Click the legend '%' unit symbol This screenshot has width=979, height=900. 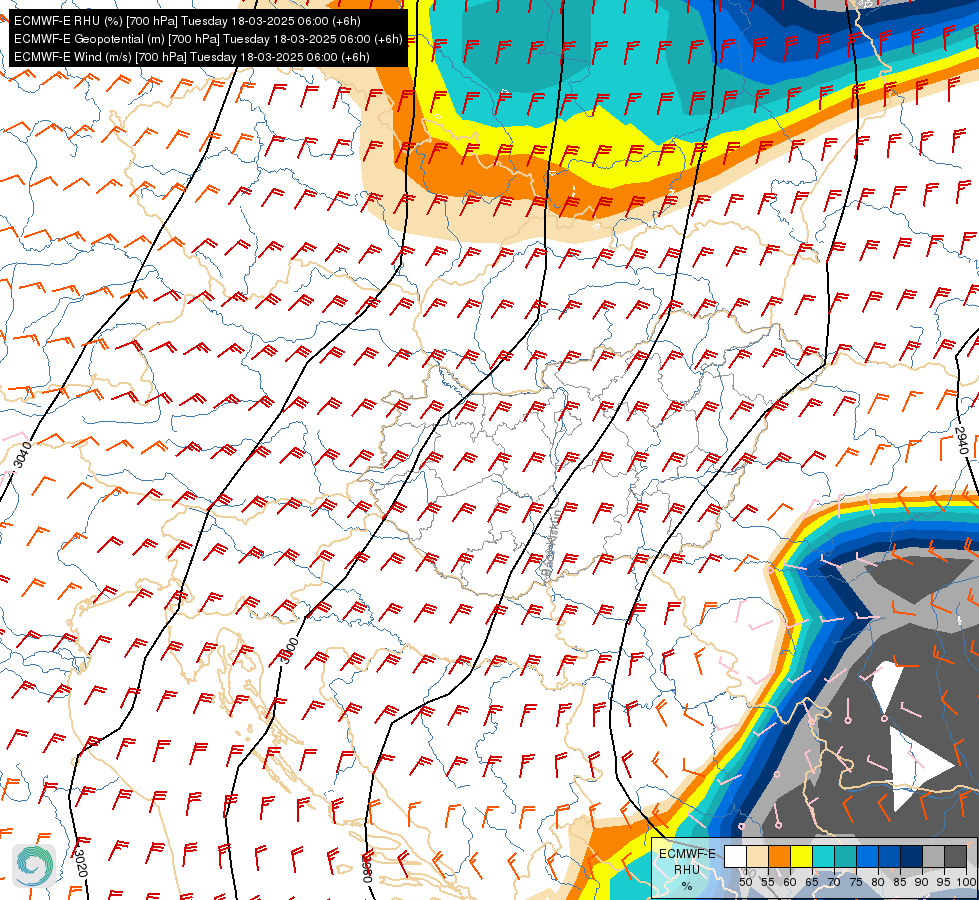tap(687, 886)
